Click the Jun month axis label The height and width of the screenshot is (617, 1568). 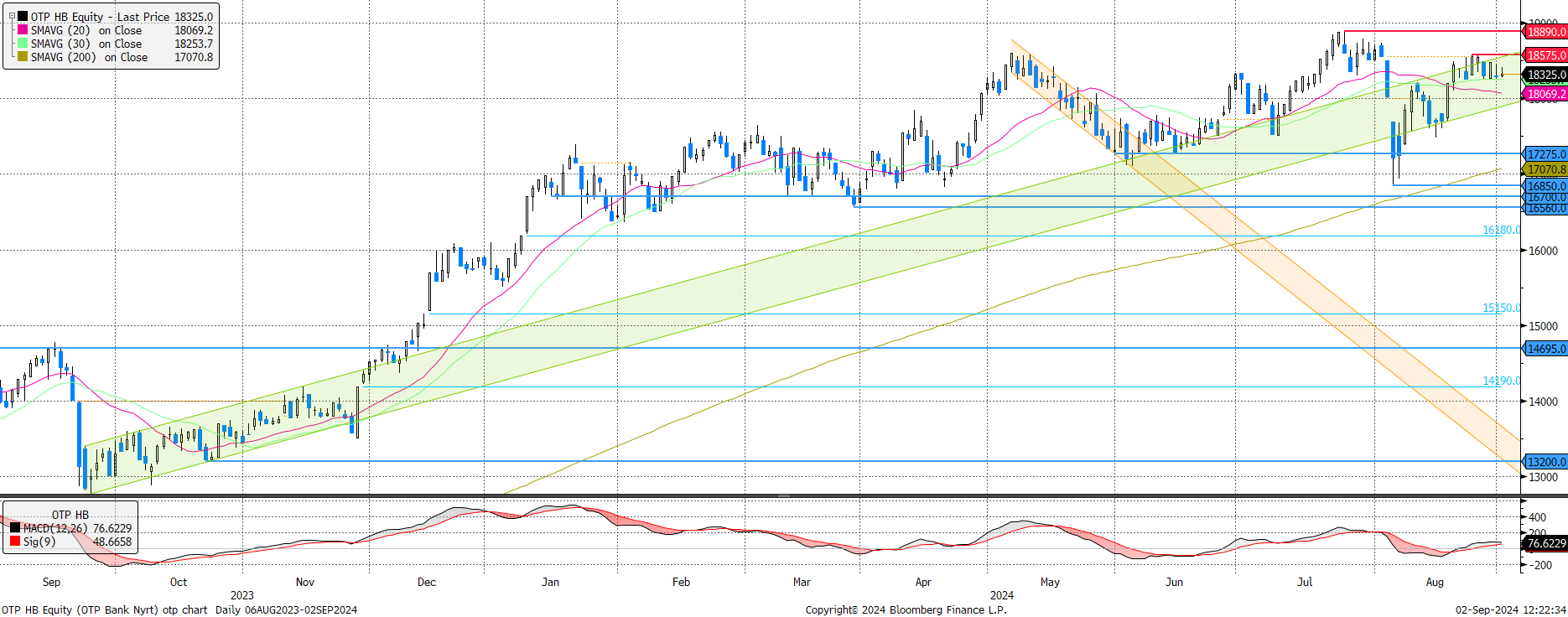(x=1174, y=582)
